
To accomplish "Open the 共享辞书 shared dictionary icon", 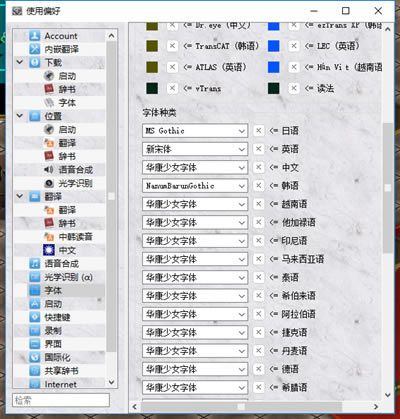I will coord(35,371).
